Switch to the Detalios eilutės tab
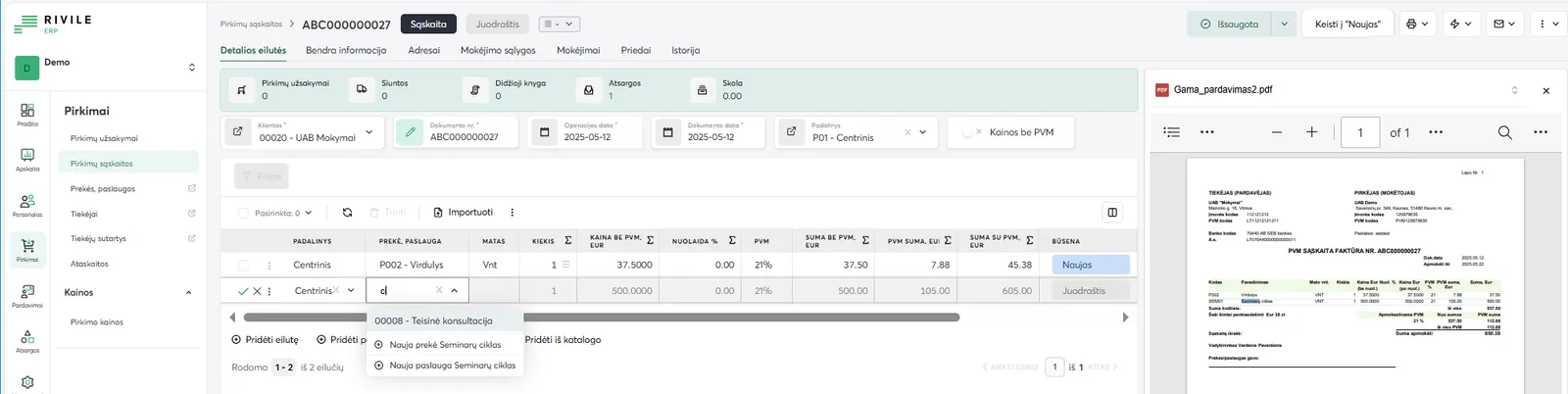The height and width of the screenshot is (394, 1568). (x=253, y=50)
